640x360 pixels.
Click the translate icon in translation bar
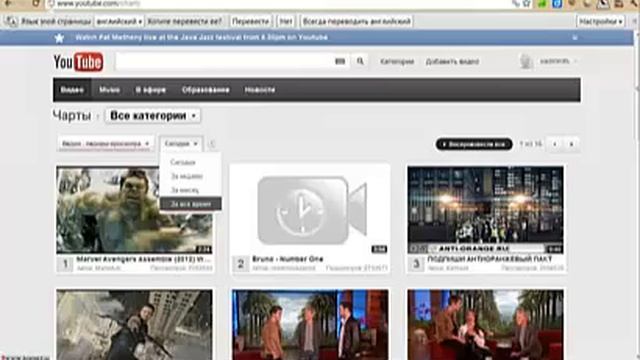[x=11, y=21]
